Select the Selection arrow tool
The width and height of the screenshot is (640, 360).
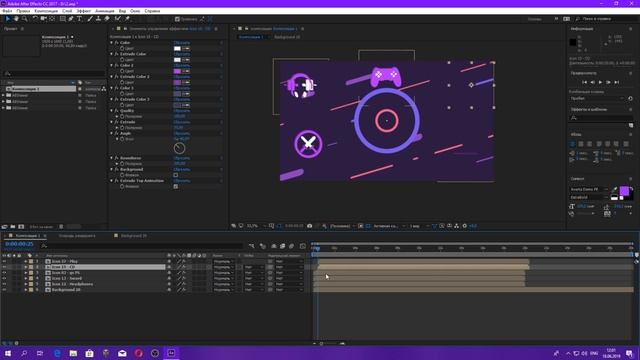[x=7, y=19]
